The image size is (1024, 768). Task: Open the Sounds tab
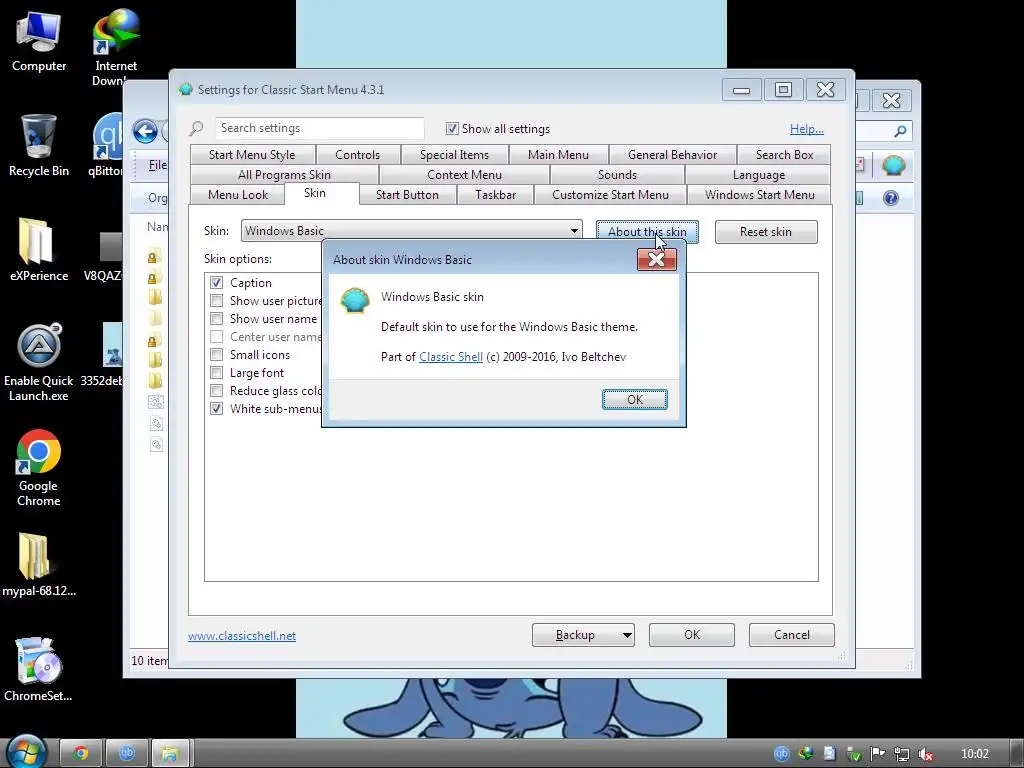point(617,174)
